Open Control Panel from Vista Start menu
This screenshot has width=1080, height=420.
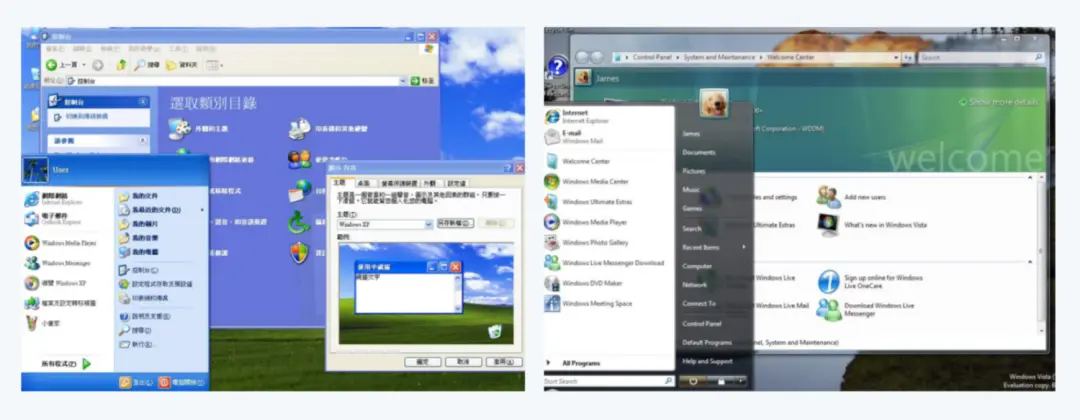[702, 324]
